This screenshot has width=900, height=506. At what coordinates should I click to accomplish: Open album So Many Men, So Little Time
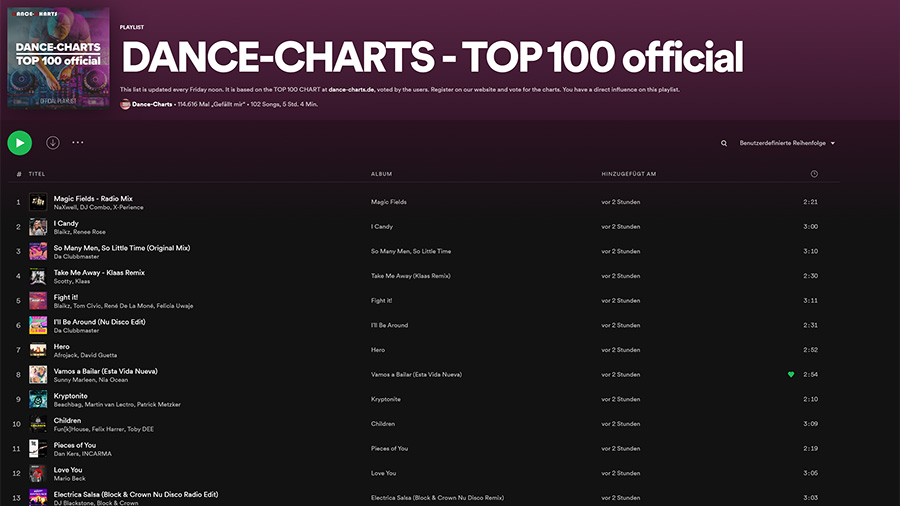point(411,251)
